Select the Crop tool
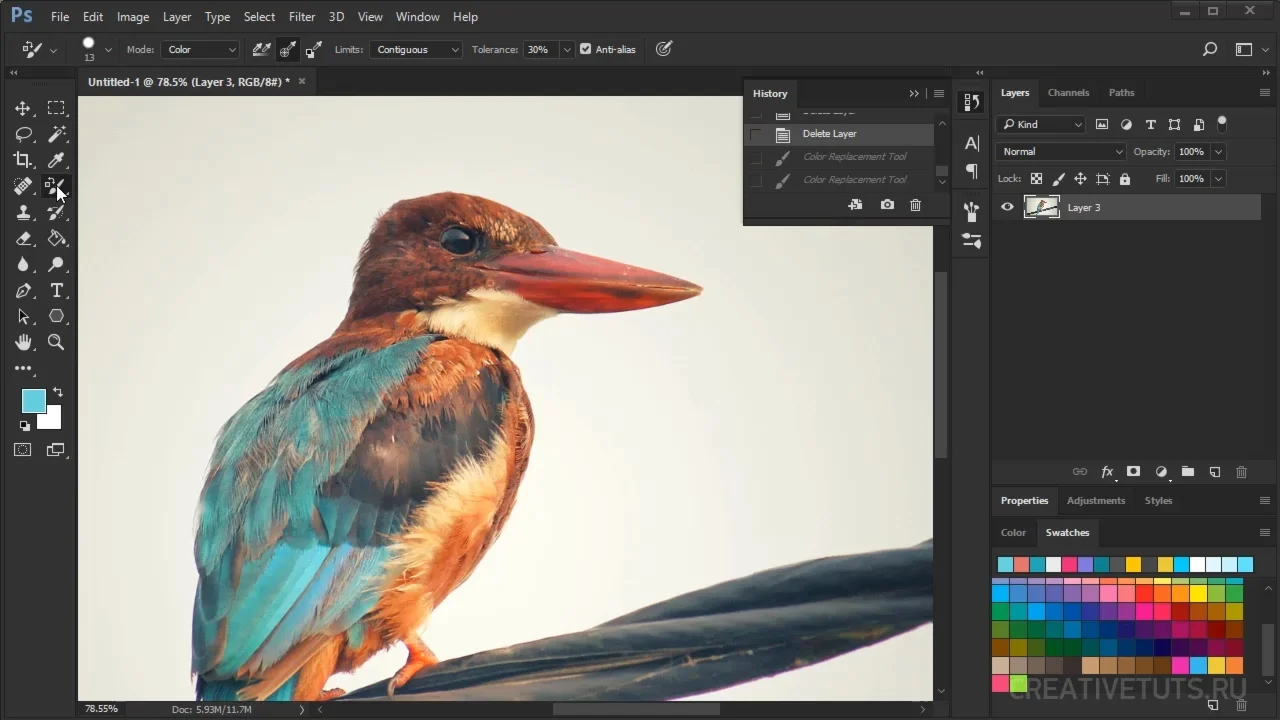 pos(23,160)
